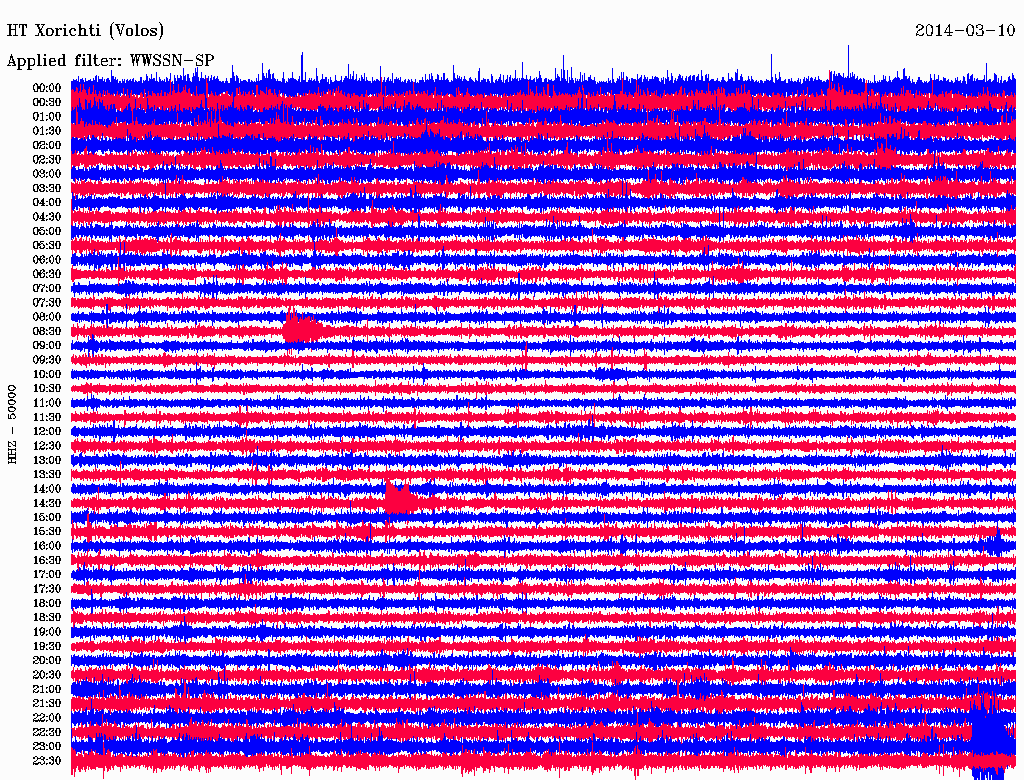The width and height of the screenshot is (1024, 780).
Task: Click the 04:00 time label
Action: (x=47, y=202)
